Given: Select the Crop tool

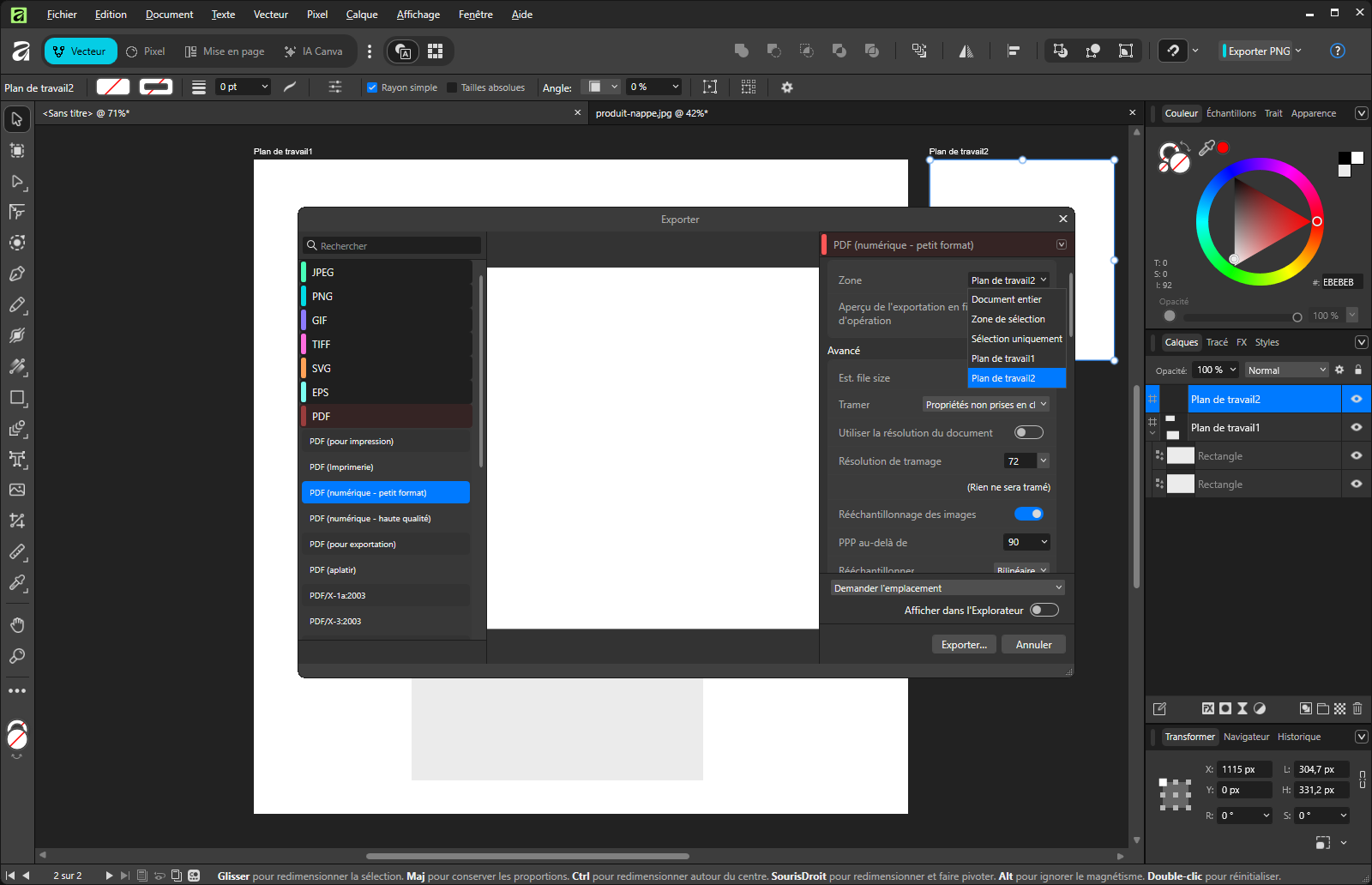Looking at the screenshot, I should point(17,521).
